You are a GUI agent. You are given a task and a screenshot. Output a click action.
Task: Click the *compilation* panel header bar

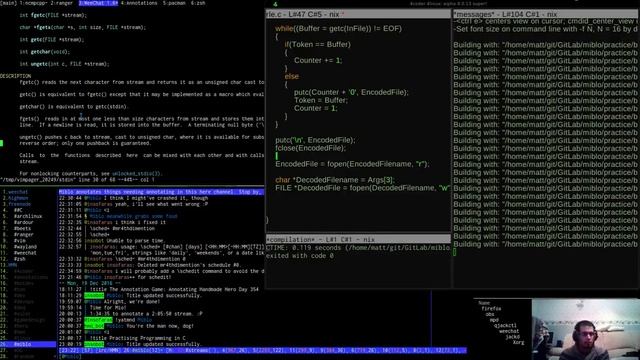click(x=358, y=240)
